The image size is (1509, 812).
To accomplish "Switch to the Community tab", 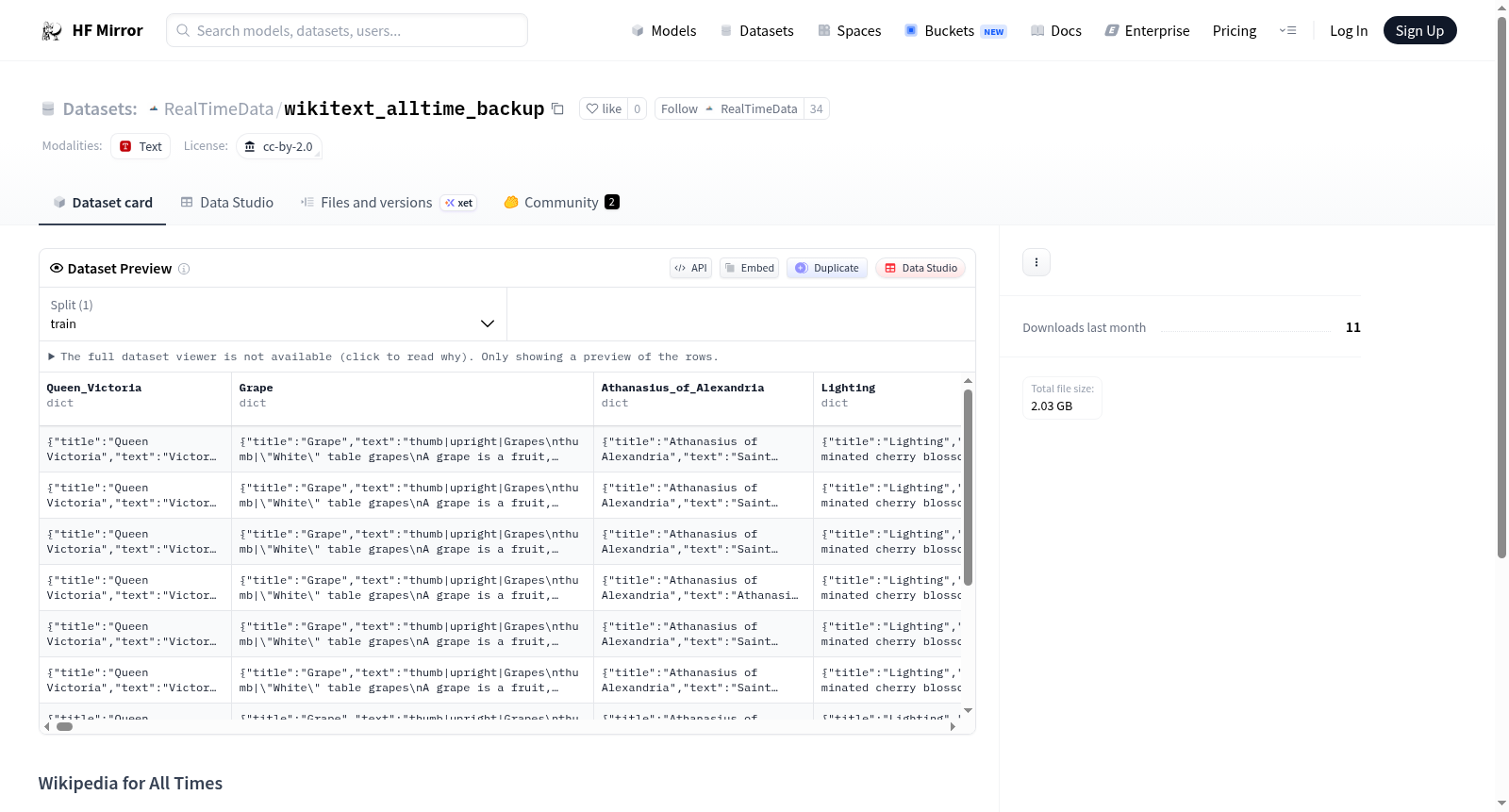I will pos(562,203).
